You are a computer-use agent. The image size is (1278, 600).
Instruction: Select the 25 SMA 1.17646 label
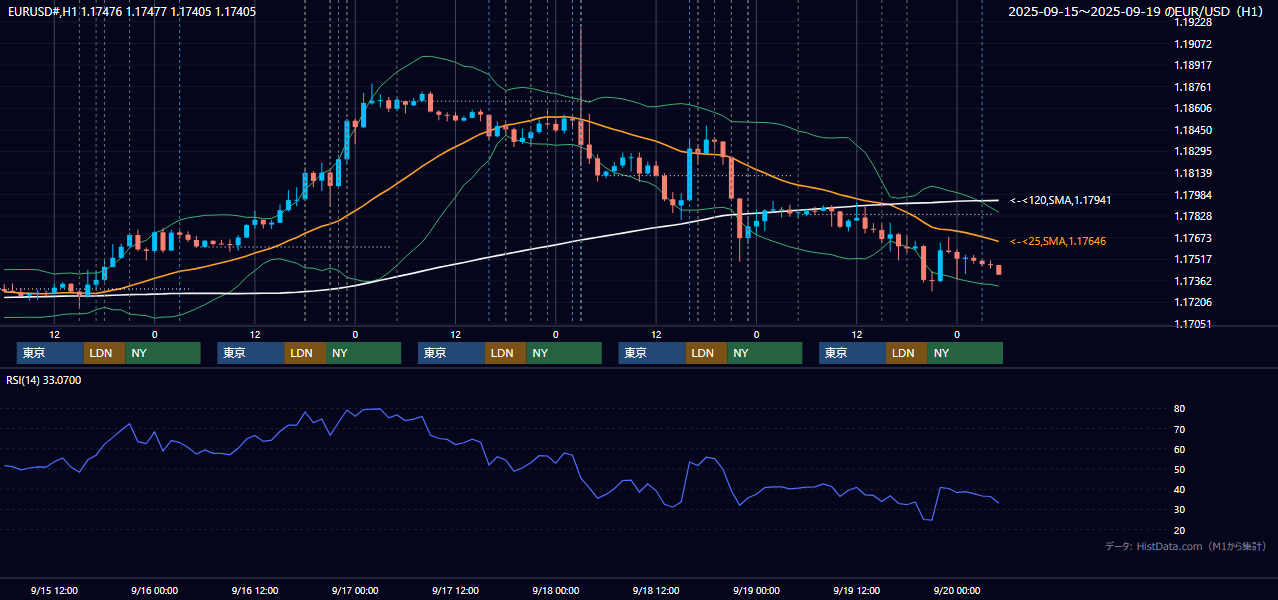click(1058, 241)
